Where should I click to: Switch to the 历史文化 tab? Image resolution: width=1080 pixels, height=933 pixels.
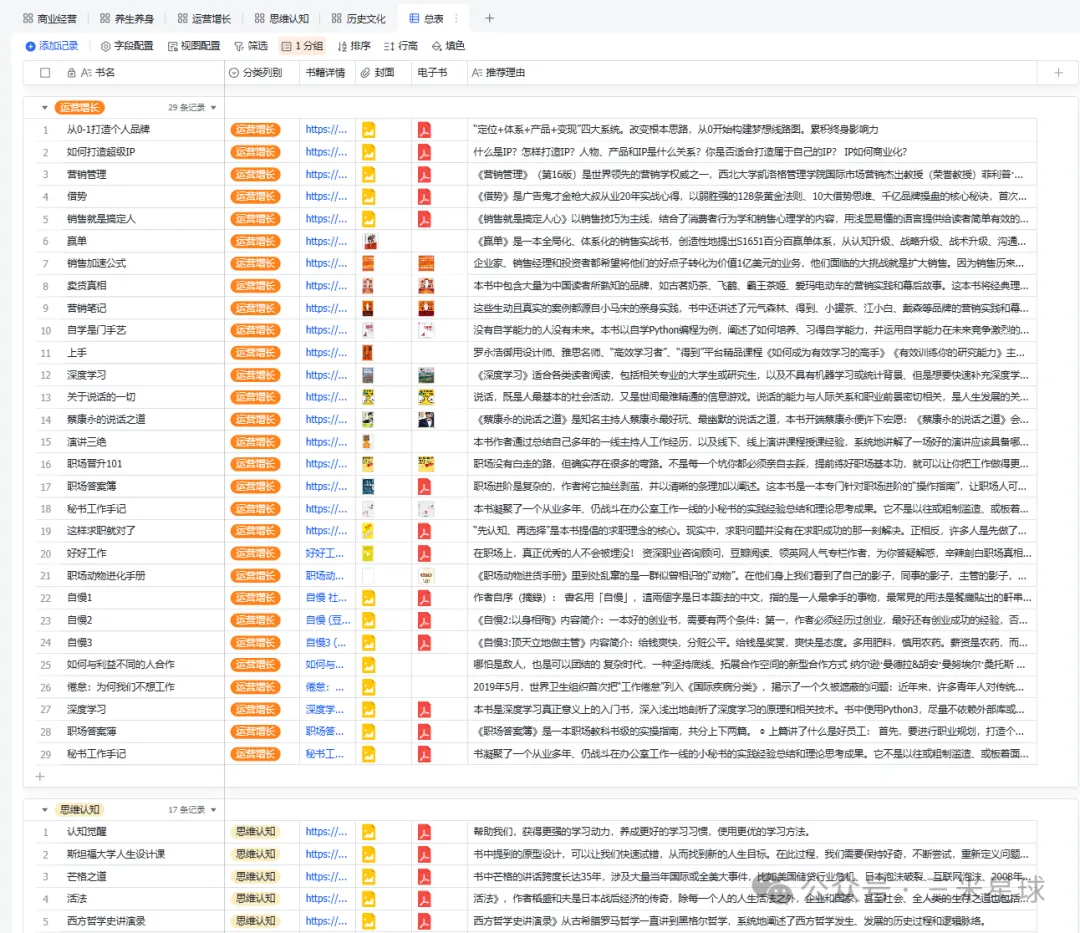(358, 18)
